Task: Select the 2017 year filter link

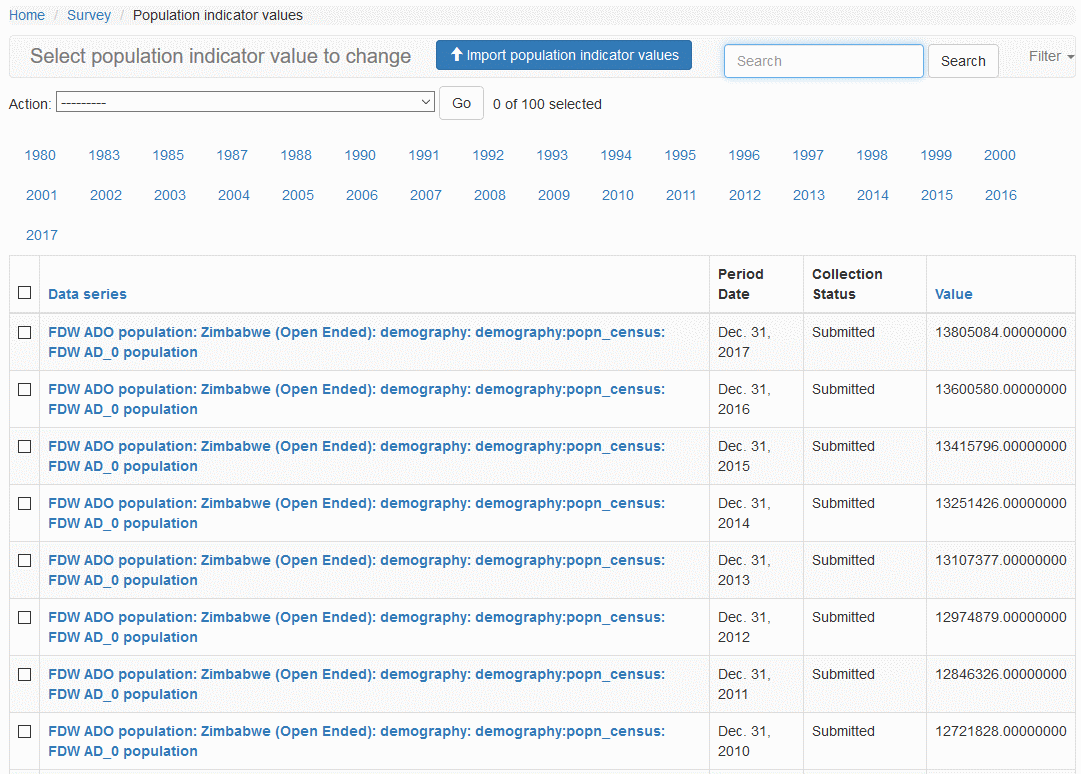Action: coord(42,235)
